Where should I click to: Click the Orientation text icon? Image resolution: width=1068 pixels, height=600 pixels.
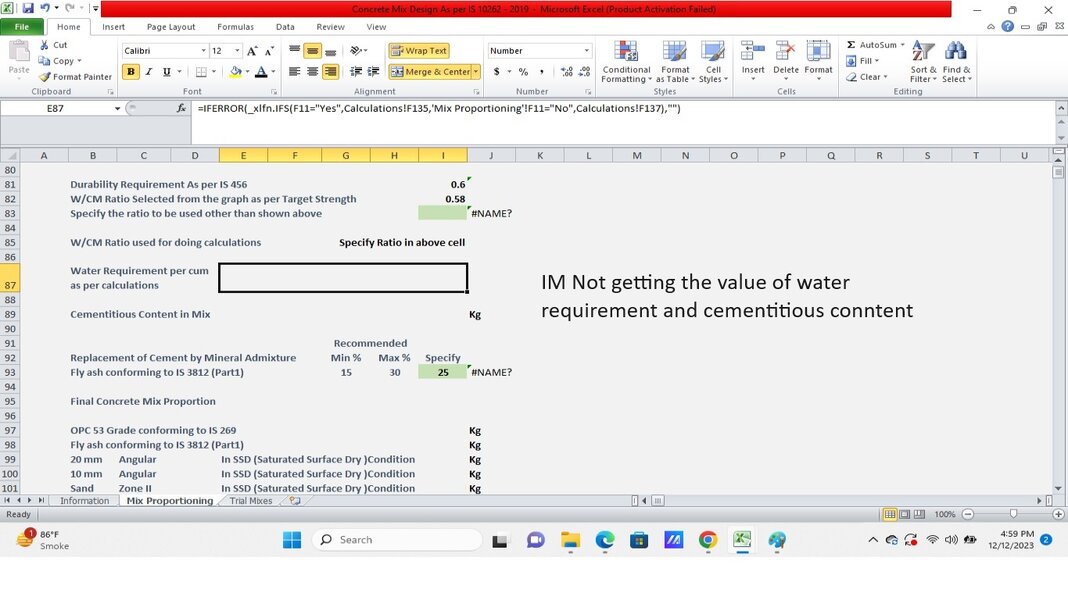click(355, 51)
